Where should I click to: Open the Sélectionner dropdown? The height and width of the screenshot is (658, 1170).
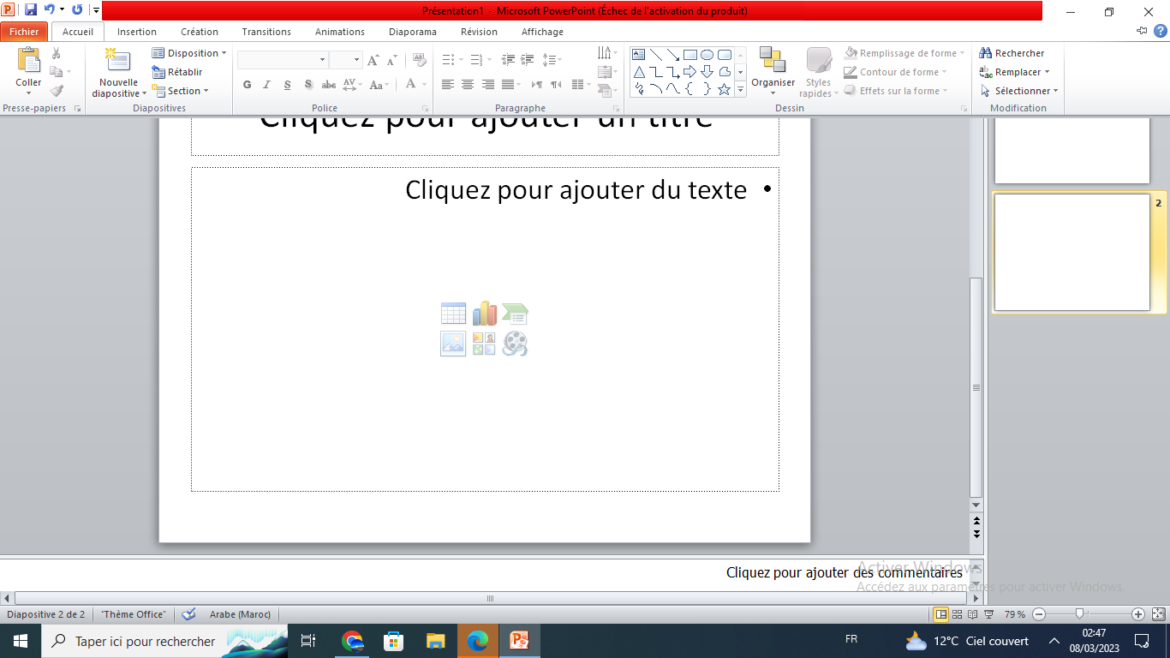click(x=1019, y=91)
